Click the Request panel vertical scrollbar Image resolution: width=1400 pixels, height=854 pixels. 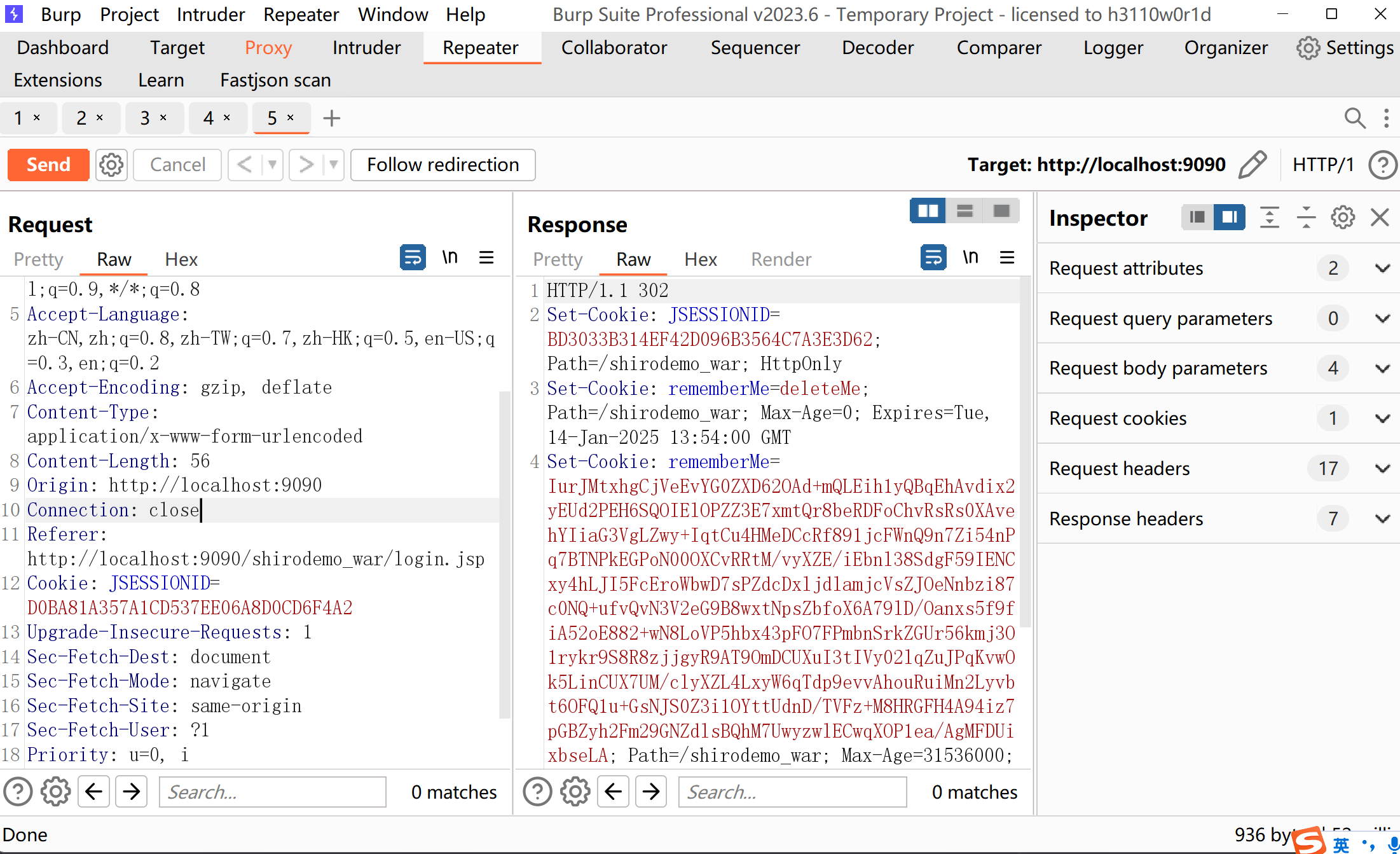click(x=505, y=553)
